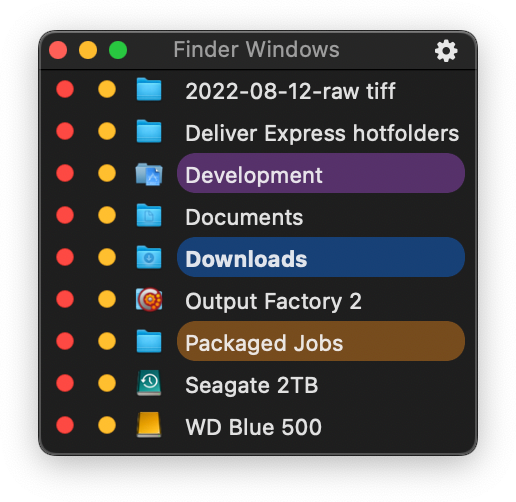Viewport: 516px width, 502px height.
Task: Zoom the Finder Windows panel with the green button
Action: pos(118,50)
